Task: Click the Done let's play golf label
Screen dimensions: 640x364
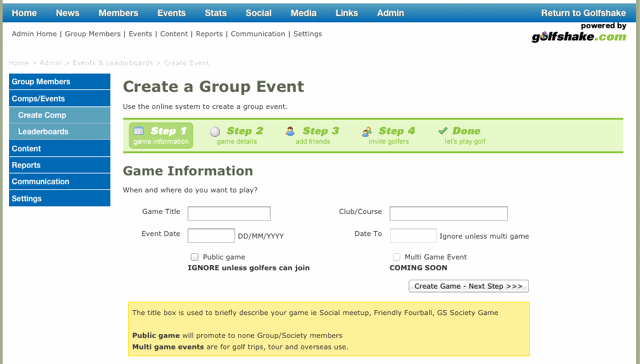Action: pyautogui.click(x=465, y=142)
